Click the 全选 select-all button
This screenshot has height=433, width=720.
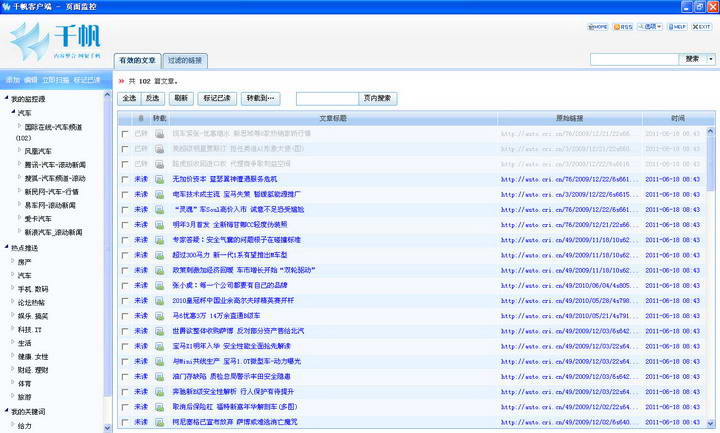129,98
